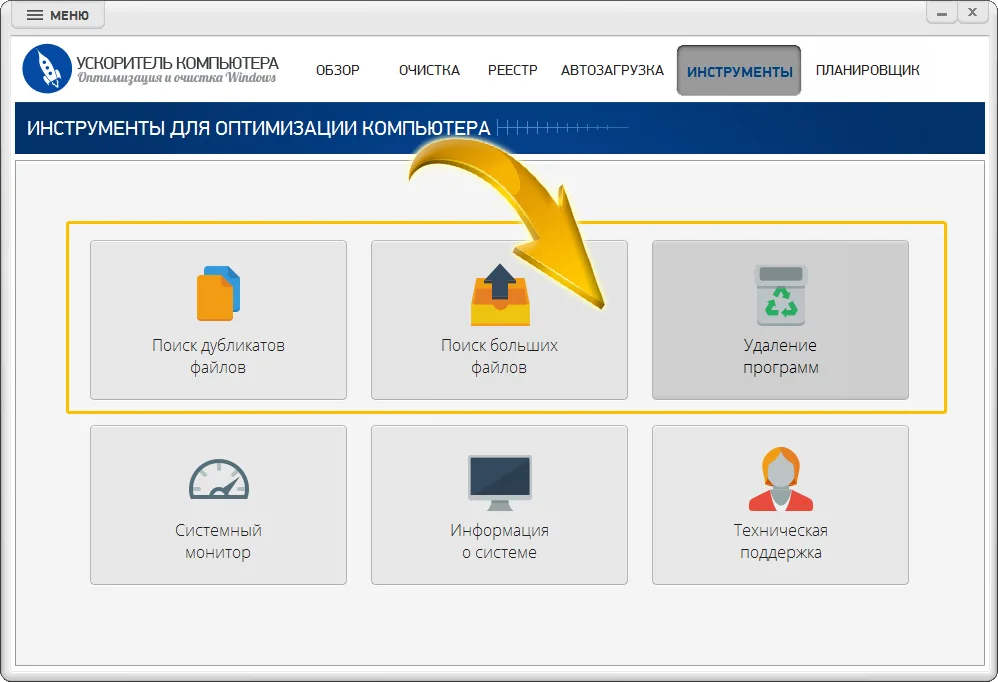Image resolution: width=998 pixels, height=682 pixels.
Task: Click the Инструменты для оптимизации компьютера header
Action: pyautogui.click(x=258, y=128)
